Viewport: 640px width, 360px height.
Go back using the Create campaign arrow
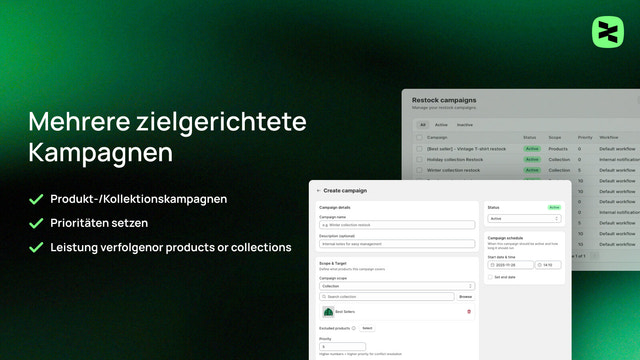[x=318, y=191]
